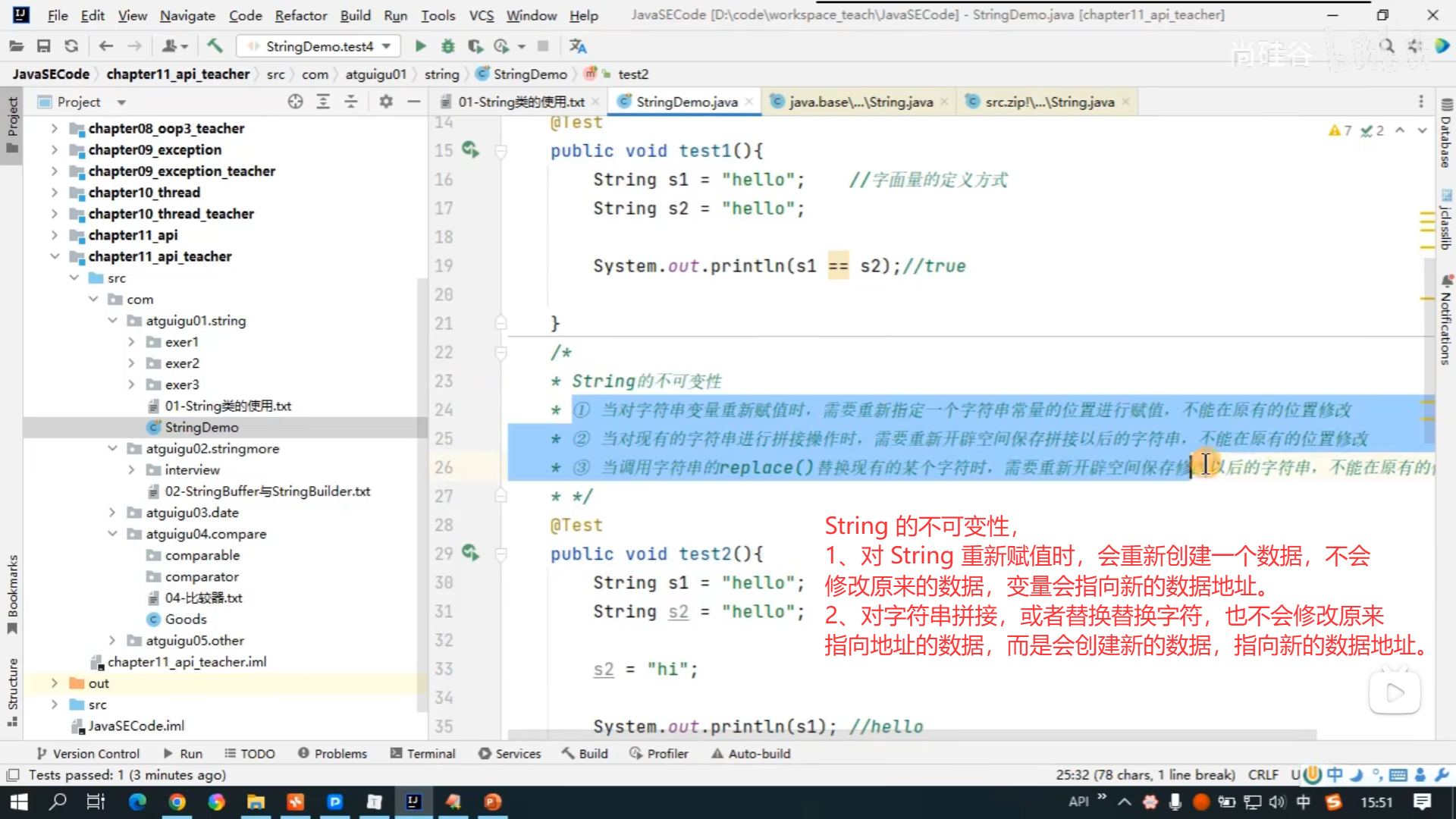Screen dimensions: 1456x819
Task: Click the Debug bug icon
Action: (x=448, y=46)
